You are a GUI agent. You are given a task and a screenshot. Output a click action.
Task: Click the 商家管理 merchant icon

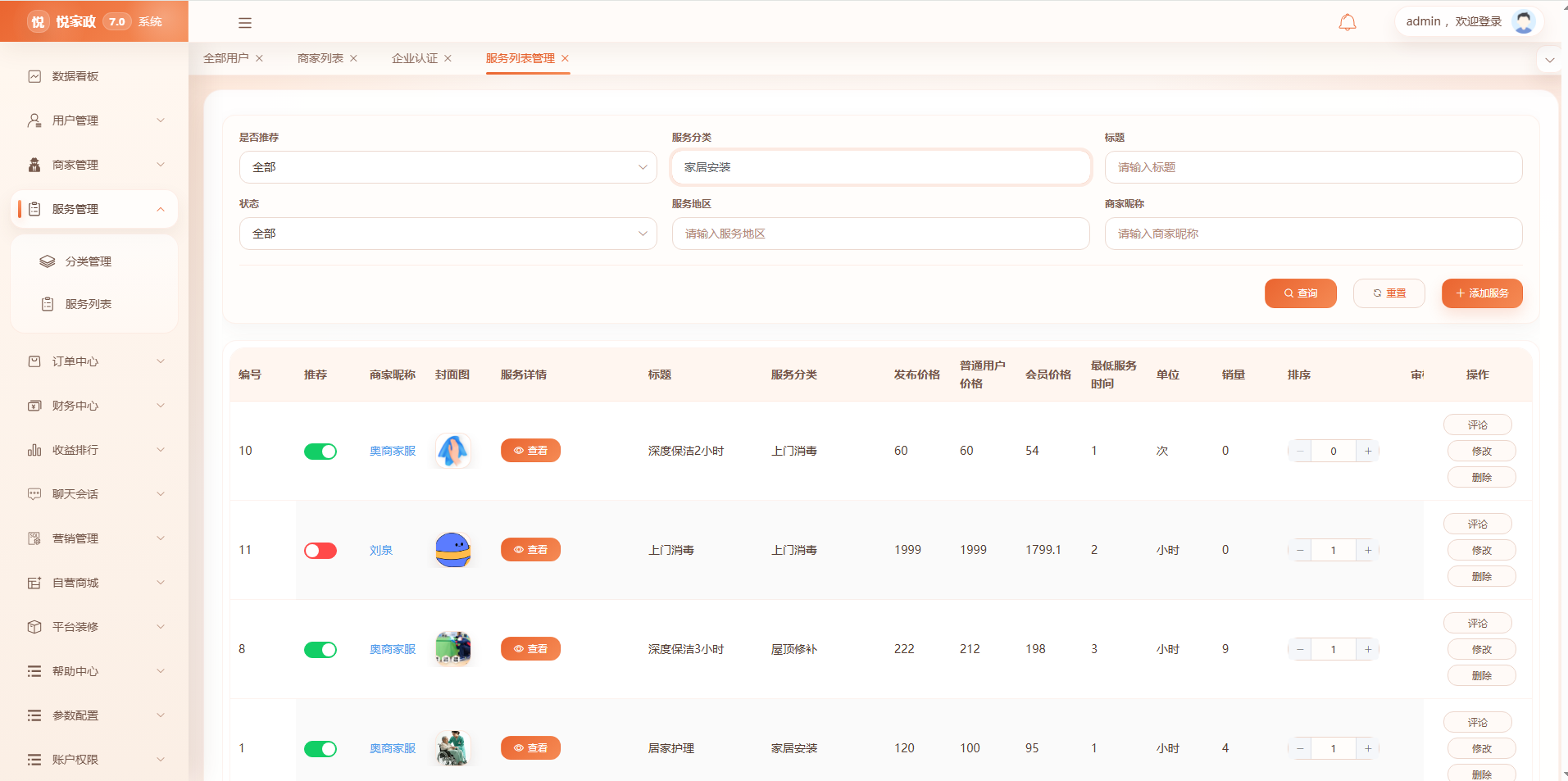[x=34, y=165]
